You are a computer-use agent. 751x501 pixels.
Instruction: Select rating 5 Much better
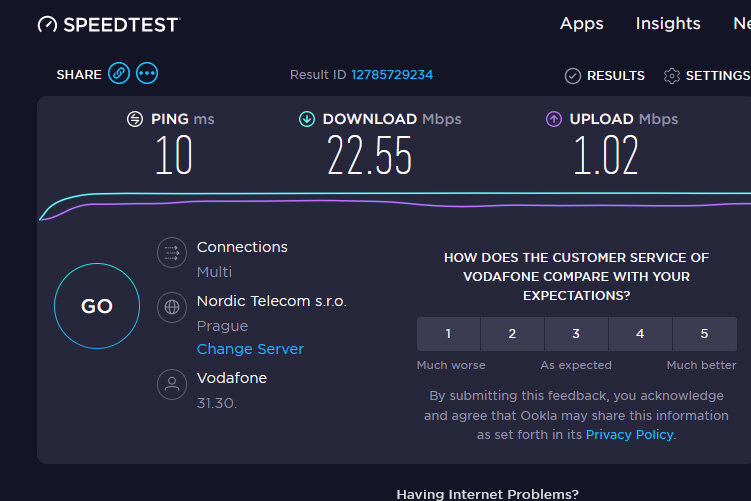[704, 334]
